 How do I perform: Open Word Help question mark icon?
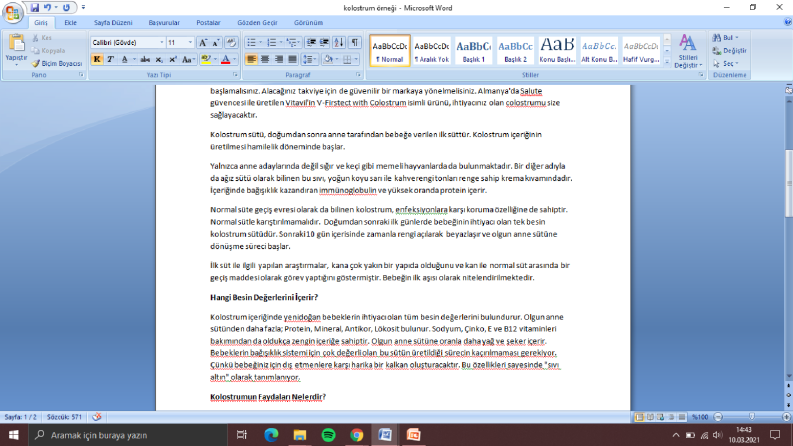[x=787, y=22]
